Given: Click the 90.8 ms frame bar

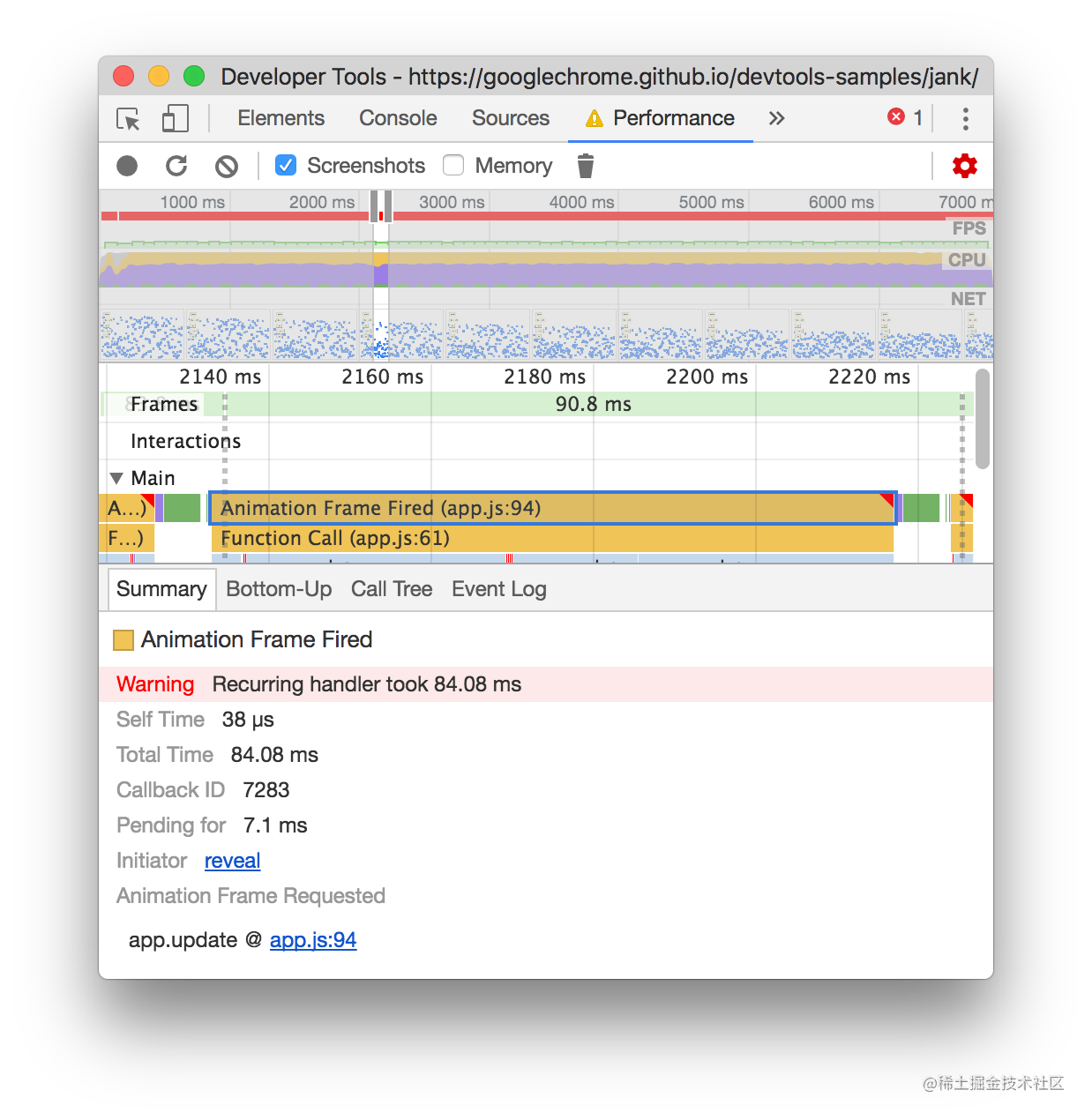Looking at the screenshot, I should pyautogui.click(x=593, y=404).
